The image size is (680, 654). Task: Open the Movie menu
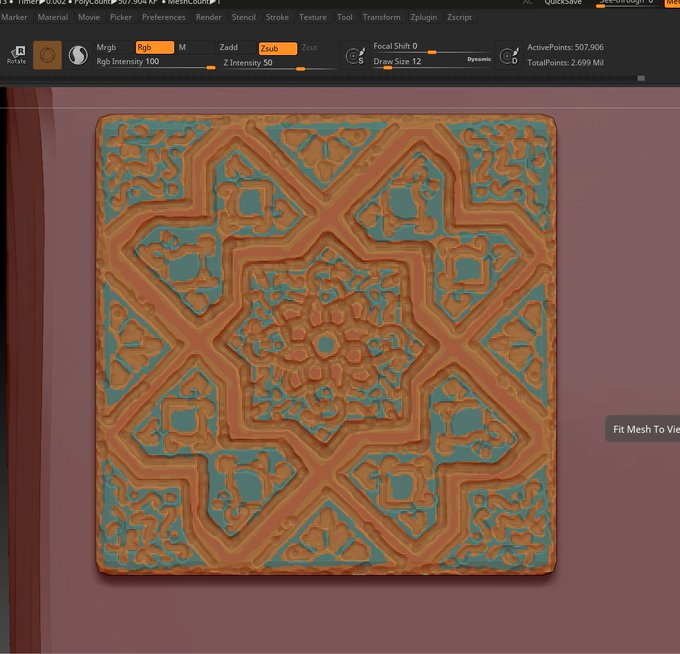(x=89, y=17)
